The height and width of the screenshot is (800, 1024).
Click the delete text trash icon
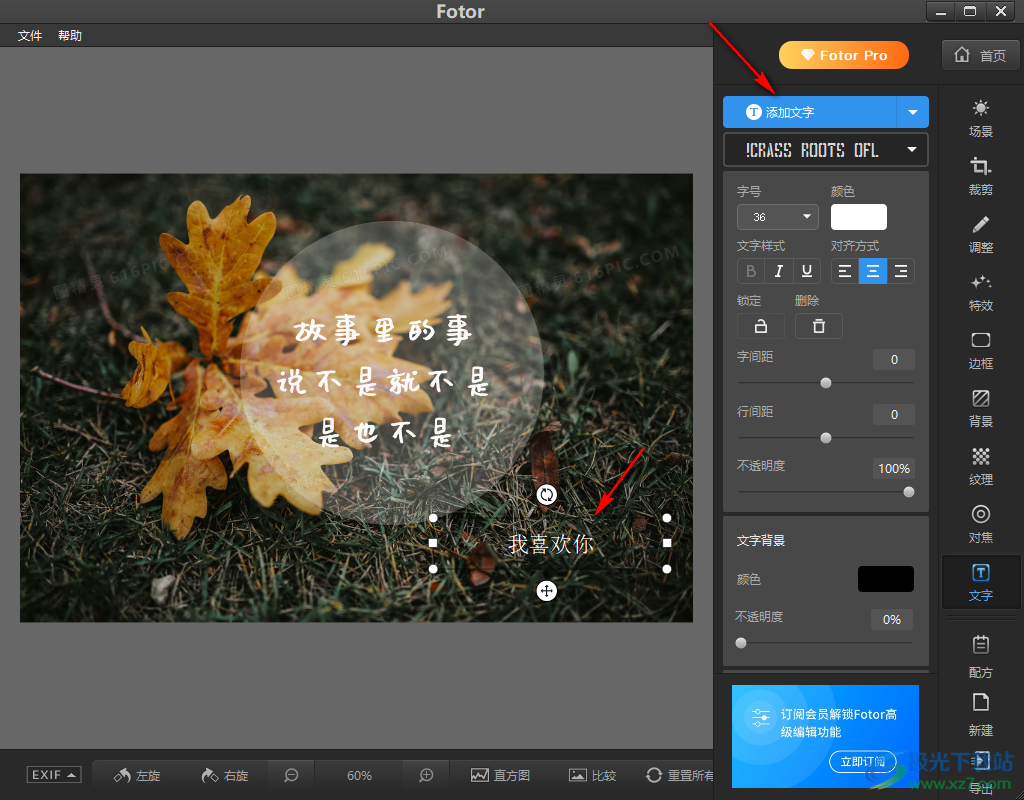click(x=818, y=326)
